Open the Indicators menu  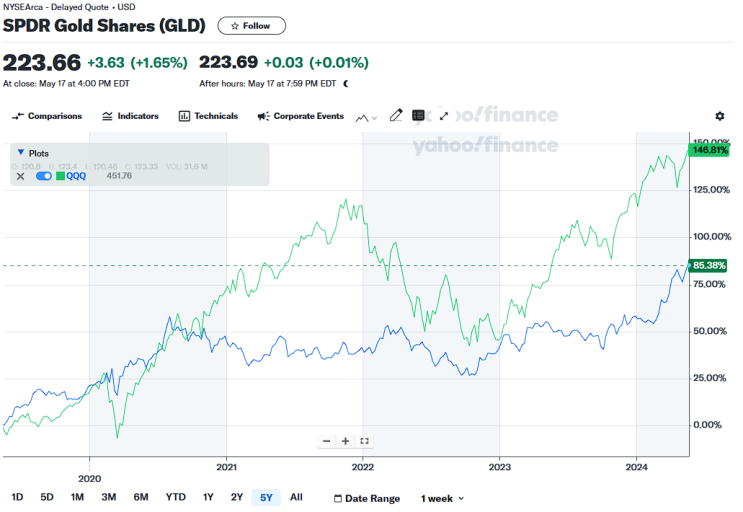pos(130,116)
